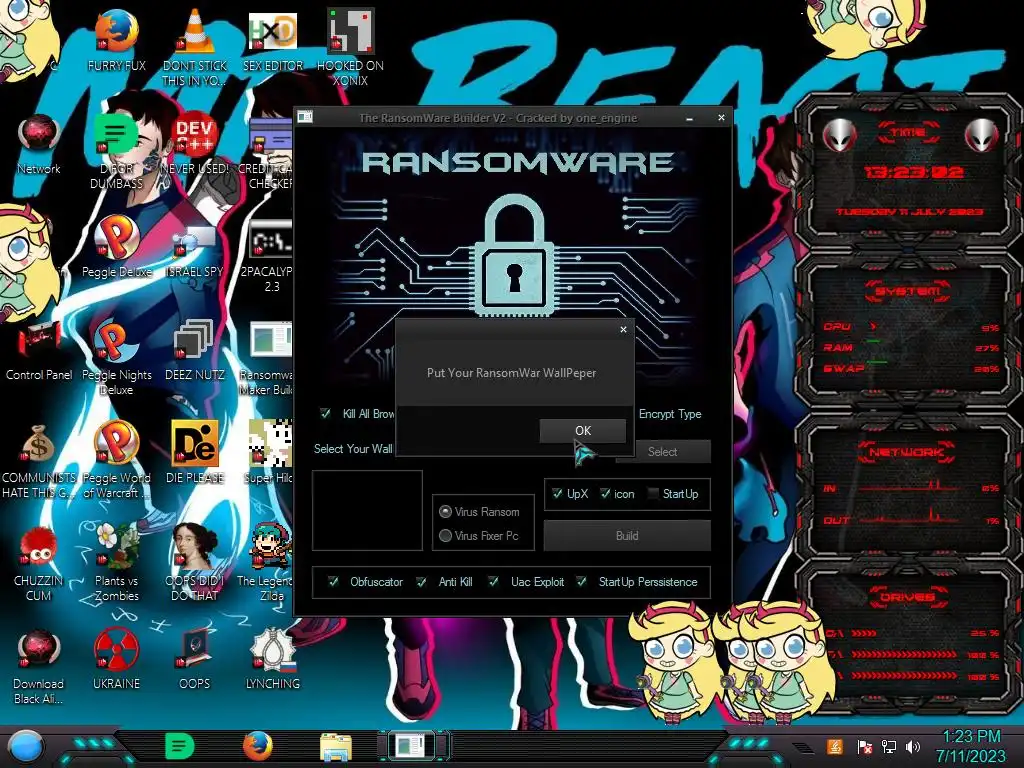Toggle the icon checkbox
This screenshot has height=768, width=1024.
coord(605,494)
